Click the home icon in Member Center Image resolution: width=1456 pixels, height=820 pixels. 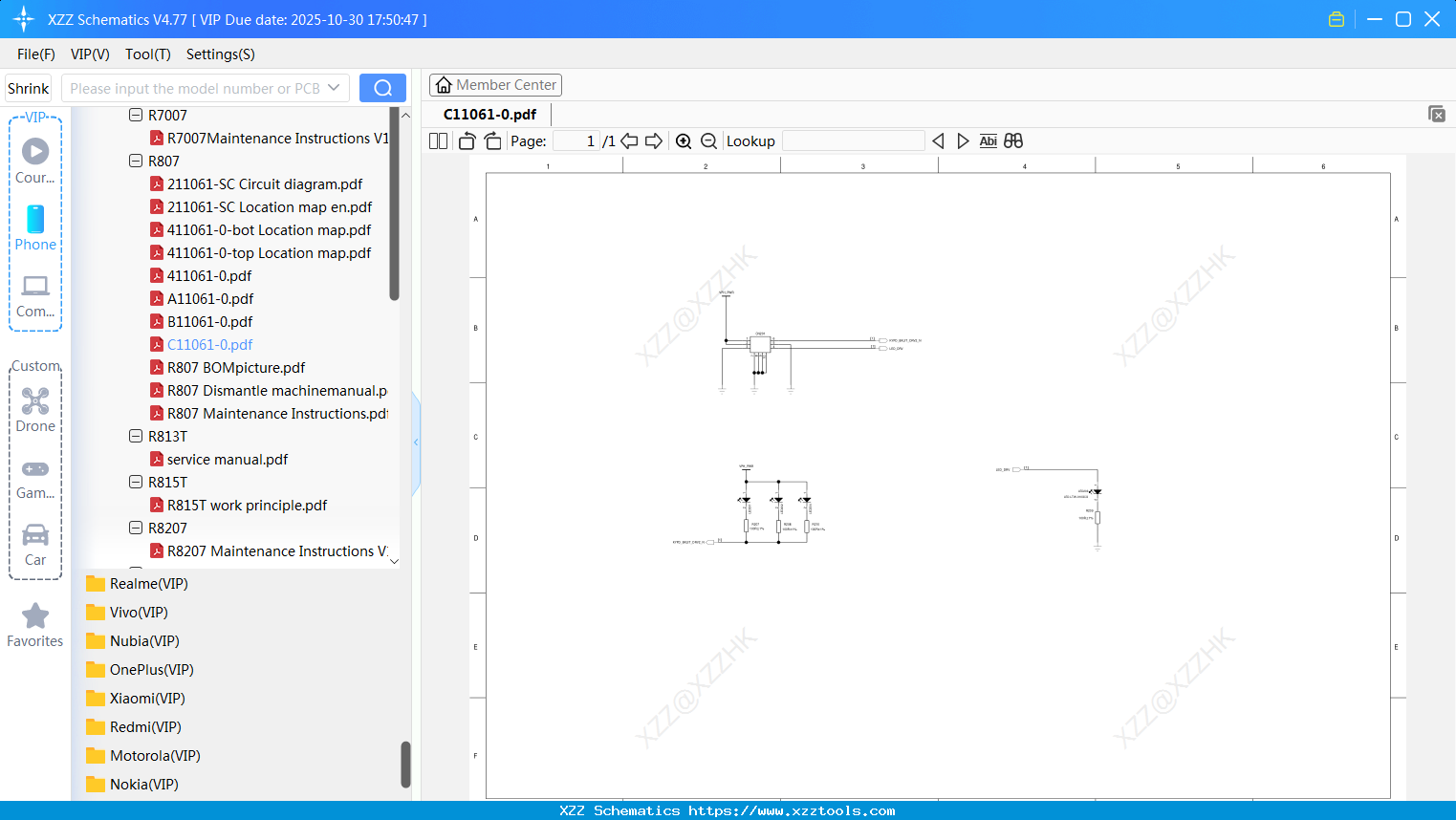[x=444, y=85]
